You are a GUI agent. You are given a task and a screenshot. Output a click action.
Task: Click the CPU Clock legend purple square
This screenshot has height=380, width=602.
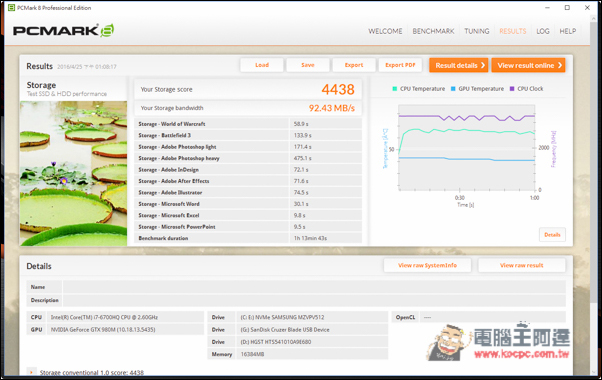512,89
